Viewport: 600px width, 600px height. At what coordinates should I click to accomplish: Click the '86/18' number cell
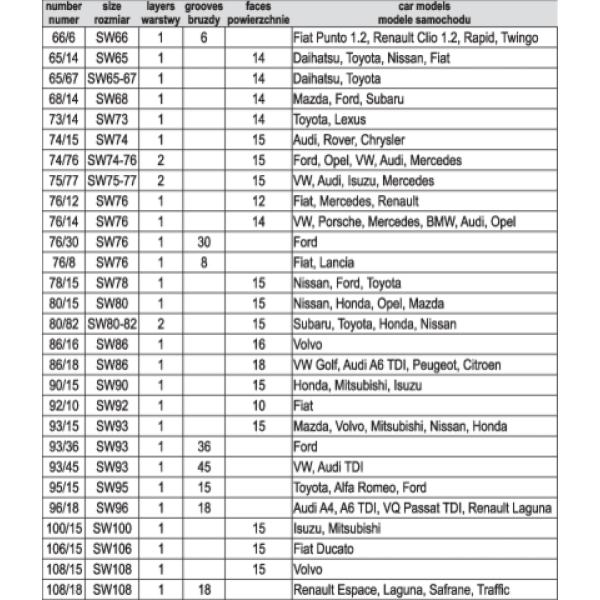(x=64, y=365)
